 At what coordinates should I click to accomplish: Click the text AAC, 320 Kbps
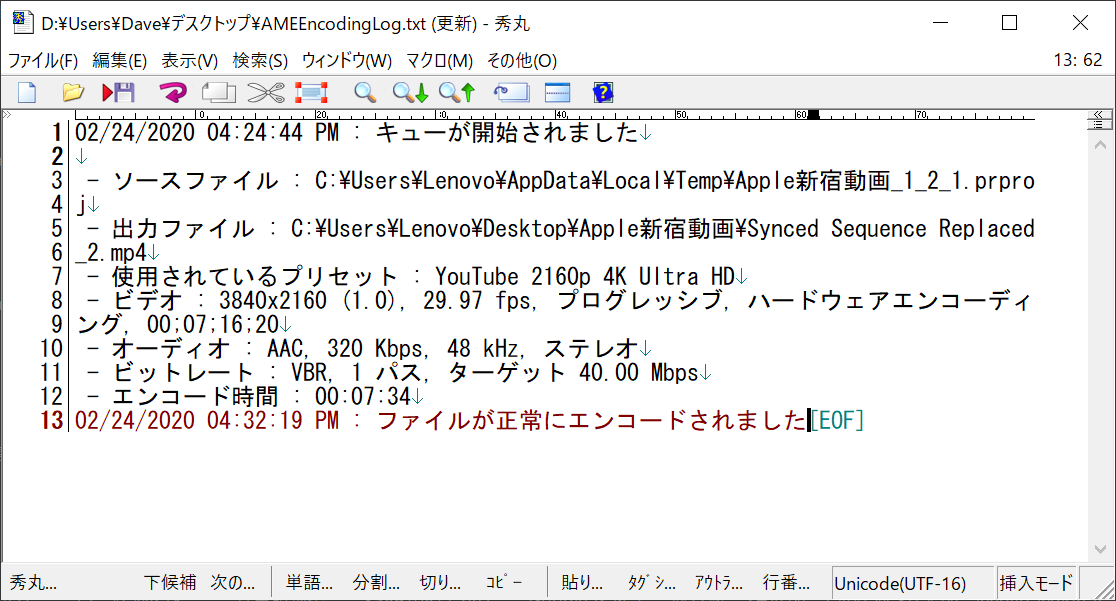(x=345, y=348)
